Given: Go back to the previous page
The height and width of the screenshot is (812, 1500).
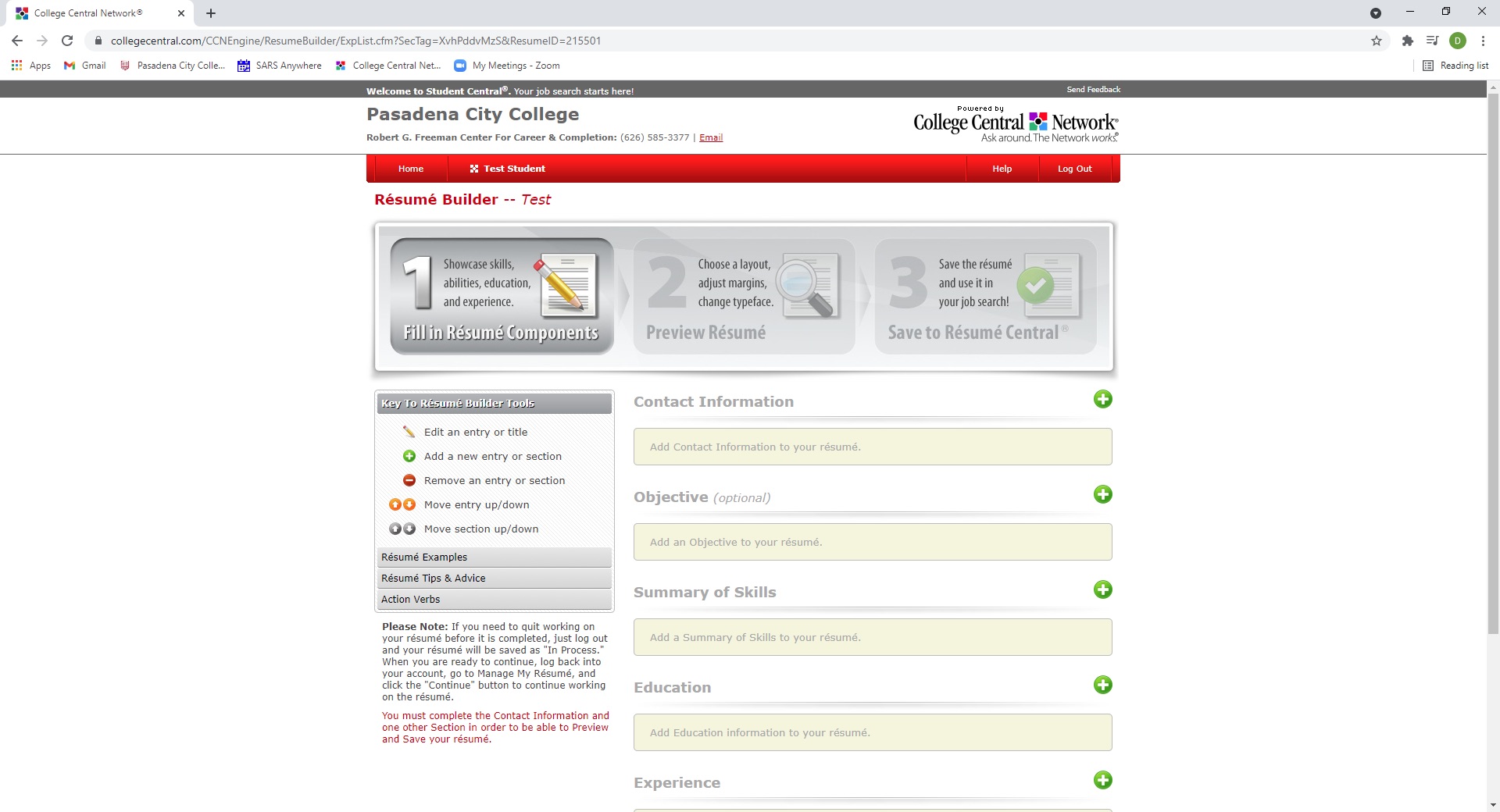Looking at the screenshot, I should point(17,41).
